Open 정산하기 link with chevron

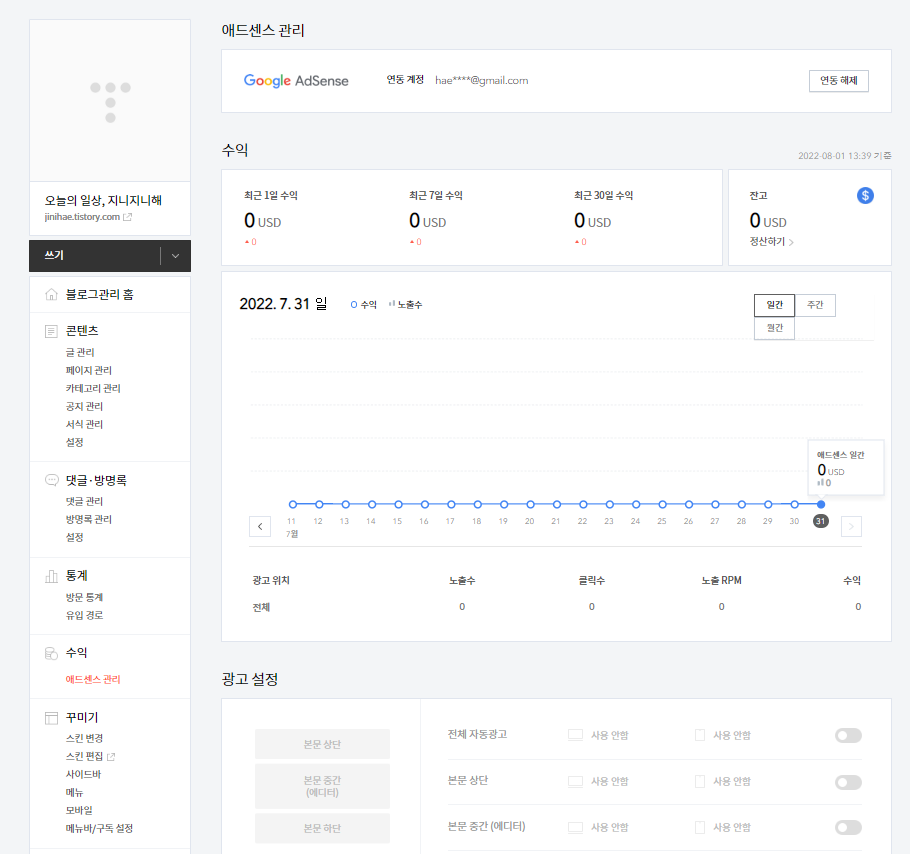pos(771,241)
